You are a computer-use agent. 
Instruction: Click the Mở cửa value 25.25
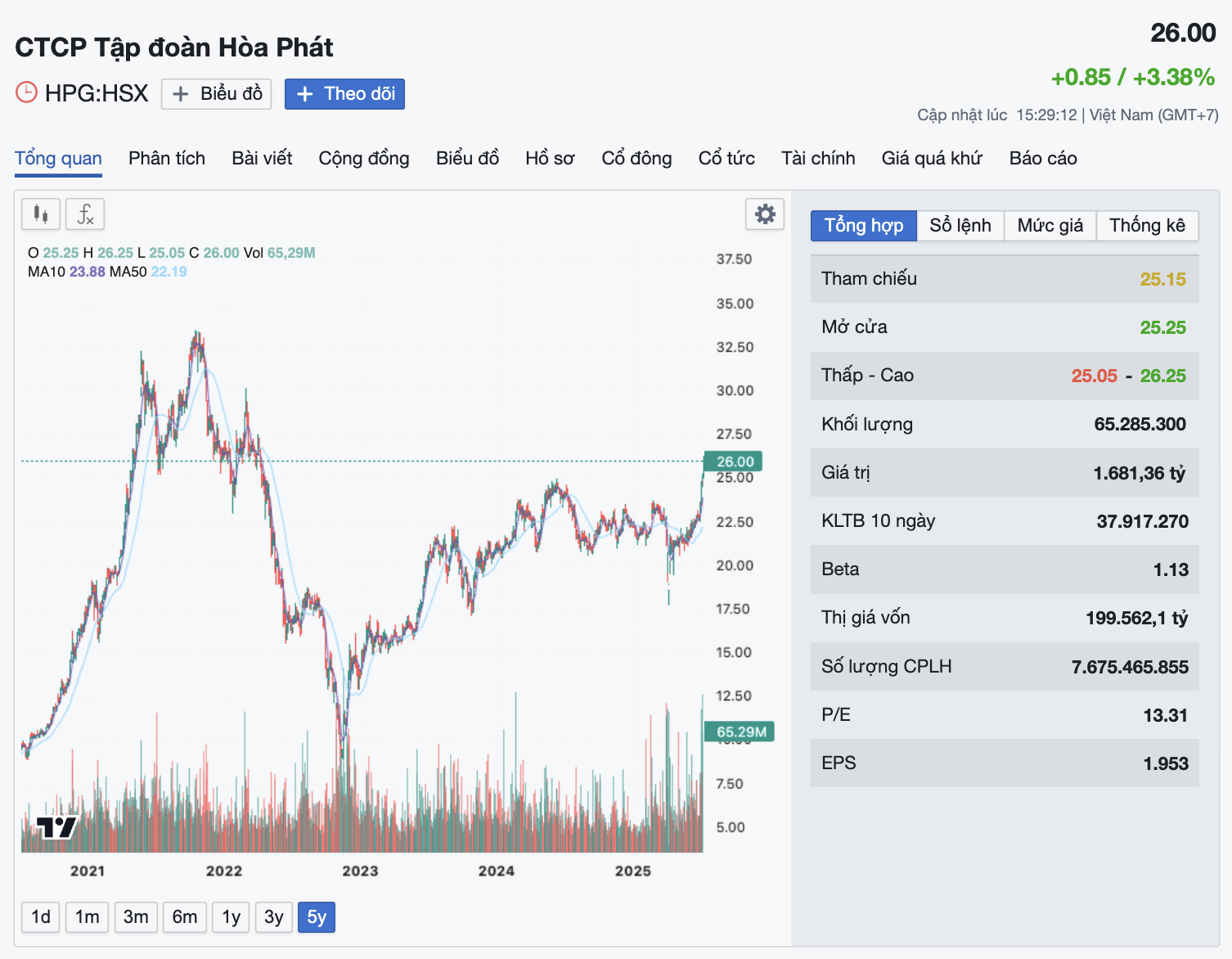[x=1163, y=327]
